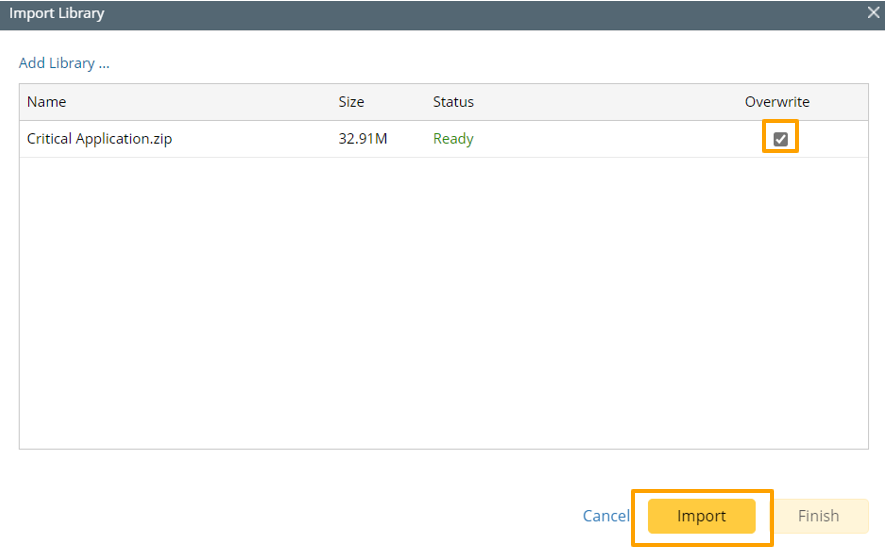Screen dimensions: 885x555
Task: Click the empty middle of the title bar
Action: (x=450, y=14)
